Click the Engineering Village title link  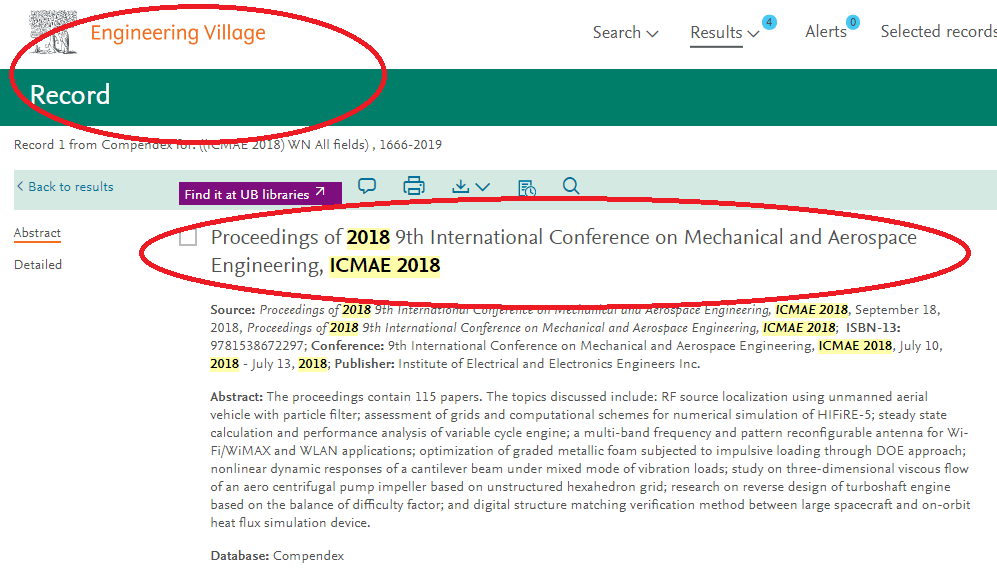click(x=178, y=33)
